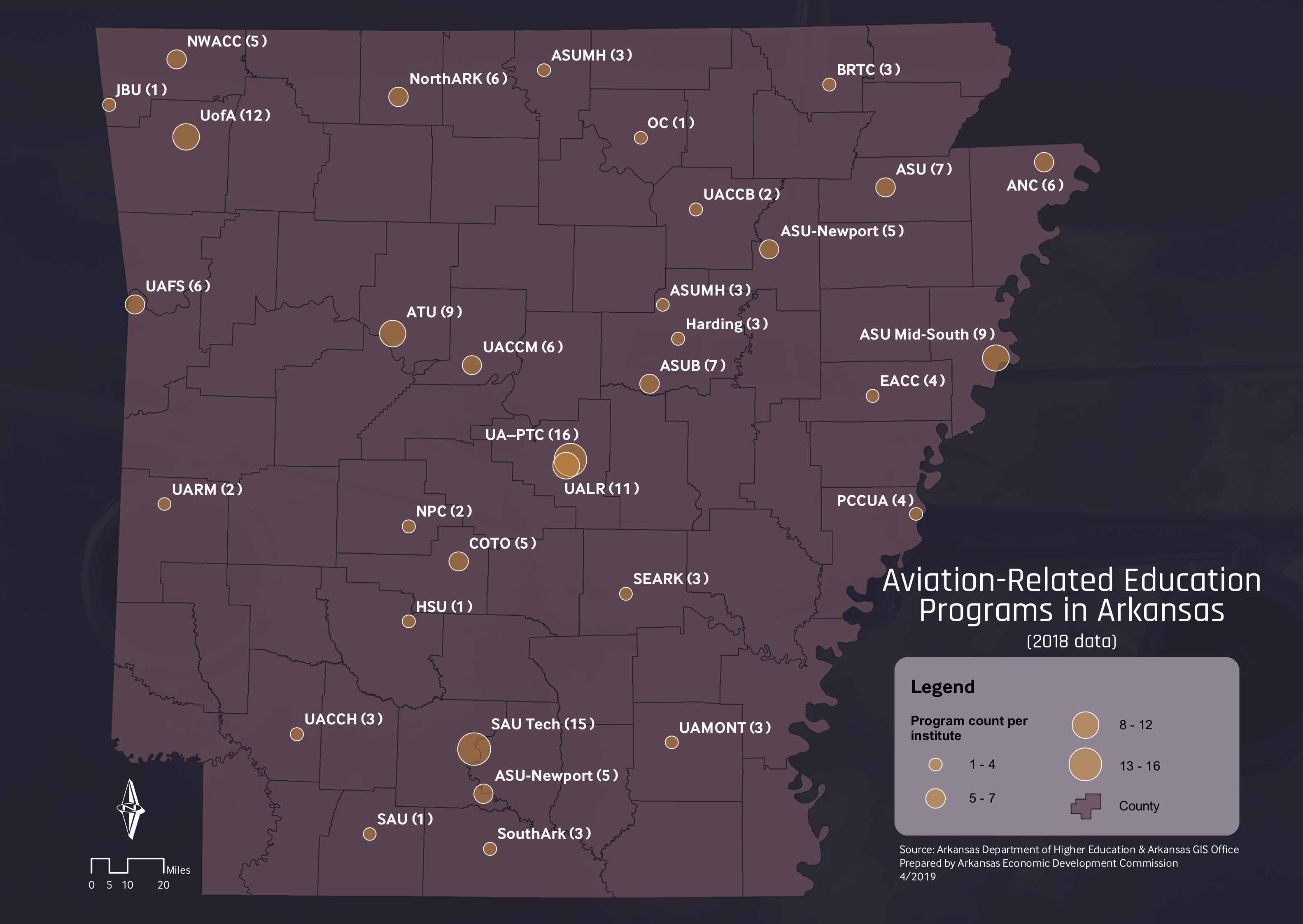Viewport: 1303px width, 924px height.
Task: Click the UAFS (6) marker circle
Action: pos(135,304)
